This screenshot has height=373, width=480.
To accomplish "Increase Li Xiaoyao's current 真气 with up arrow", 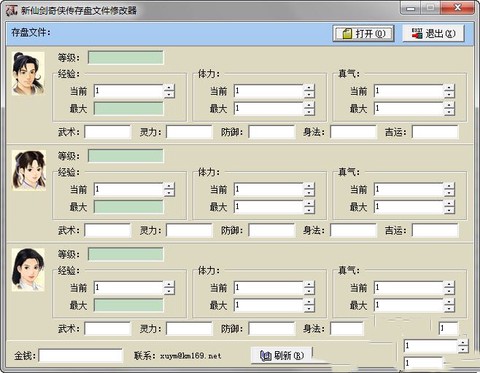I will [449, 88].
